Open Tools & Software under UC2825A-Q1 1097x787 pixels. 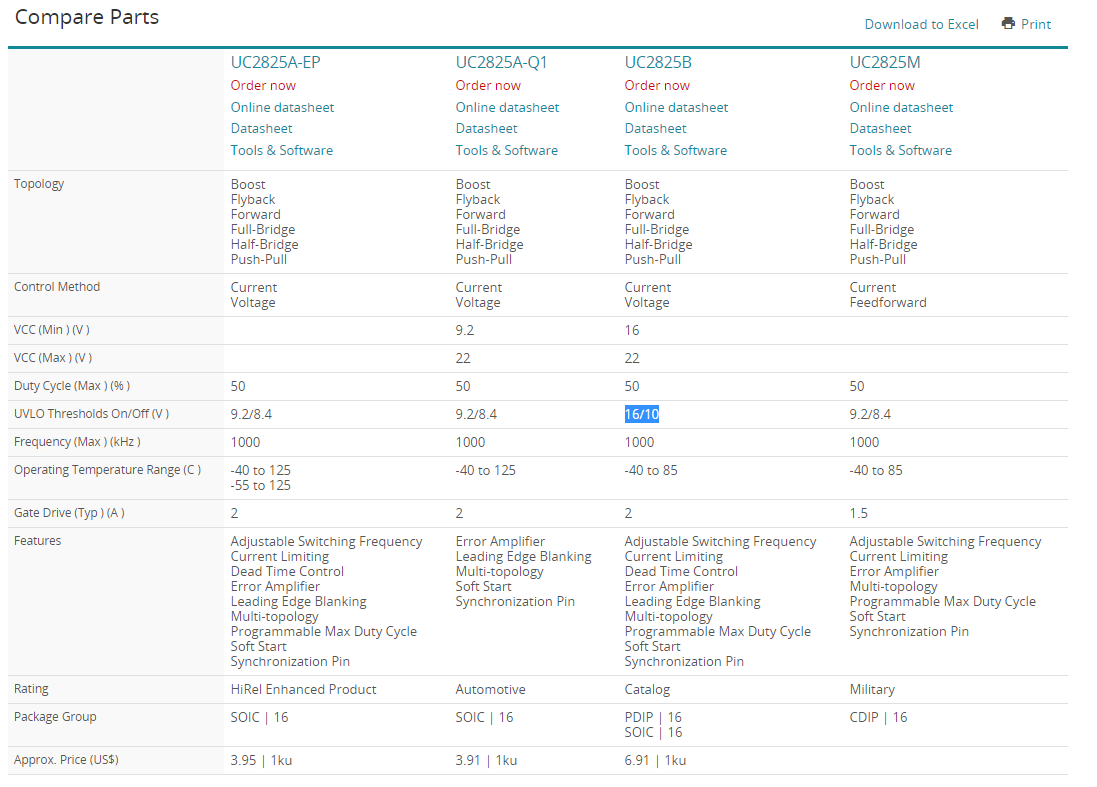506,150
